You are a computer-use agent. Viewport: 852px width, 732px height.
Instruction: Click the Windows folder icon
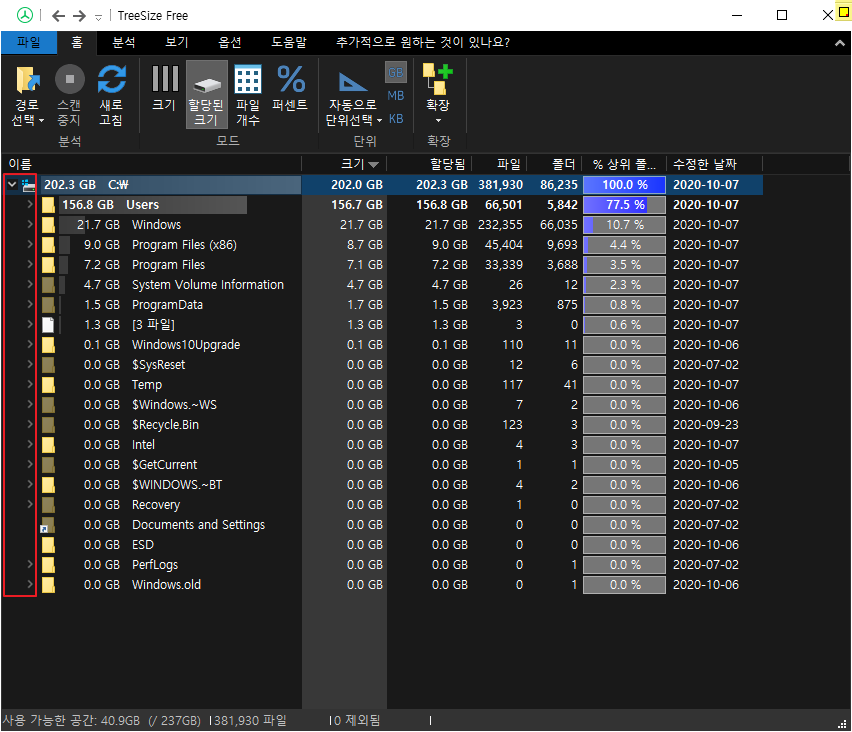[x=49, y=225]
